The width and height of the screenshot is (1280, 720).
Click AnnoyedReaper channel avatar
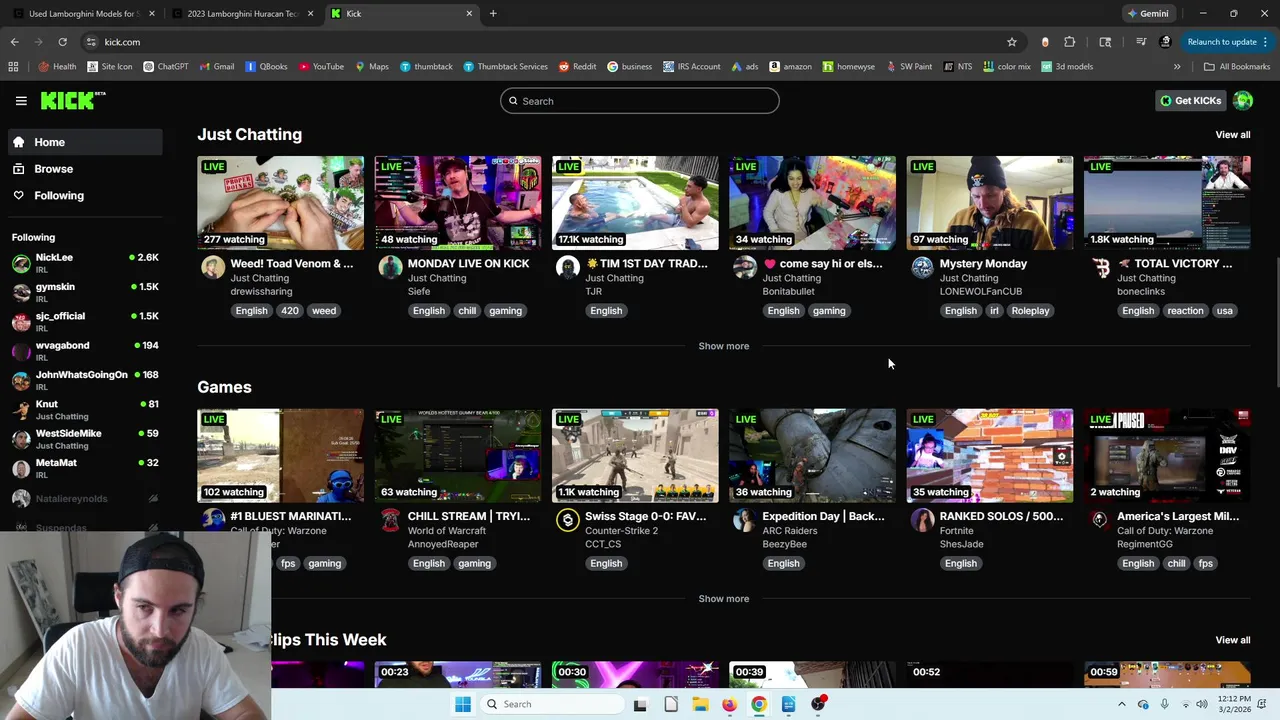point(390,520)
